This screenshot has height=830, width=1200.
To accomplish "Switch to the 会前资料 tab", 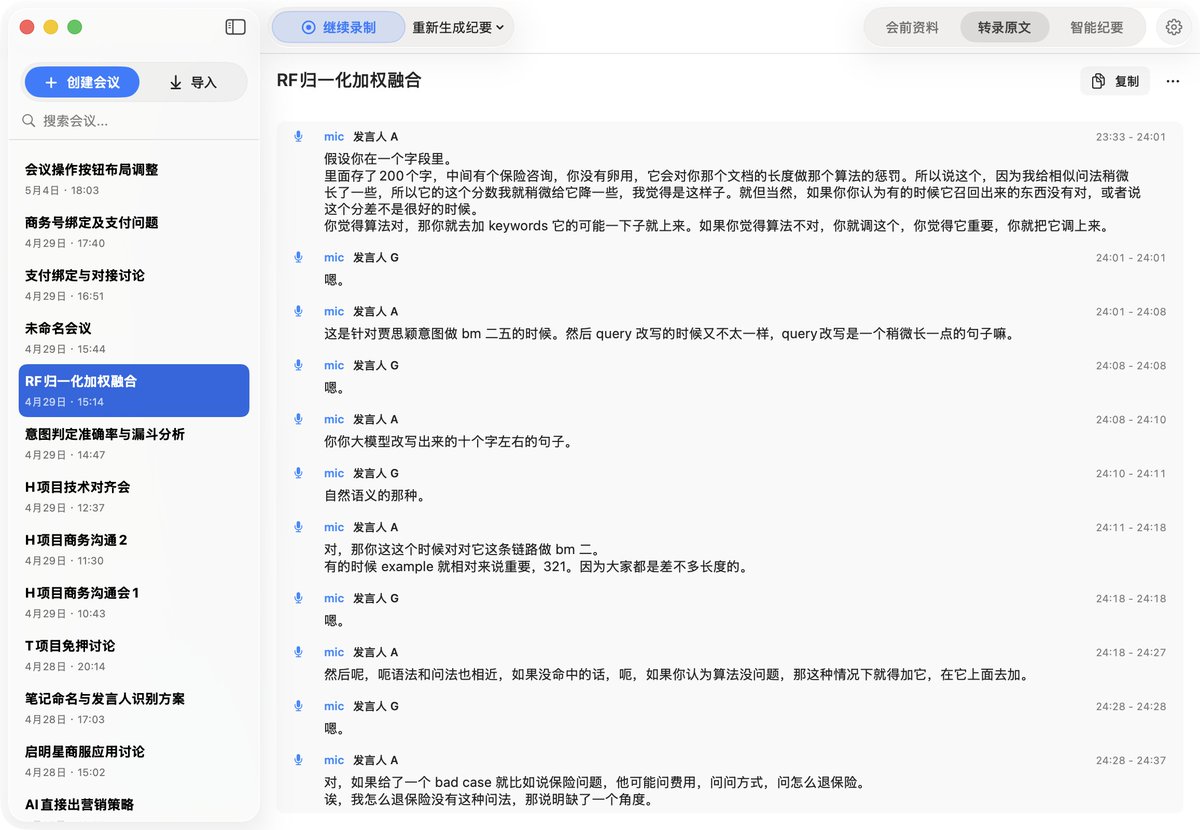I will (912, 28).
